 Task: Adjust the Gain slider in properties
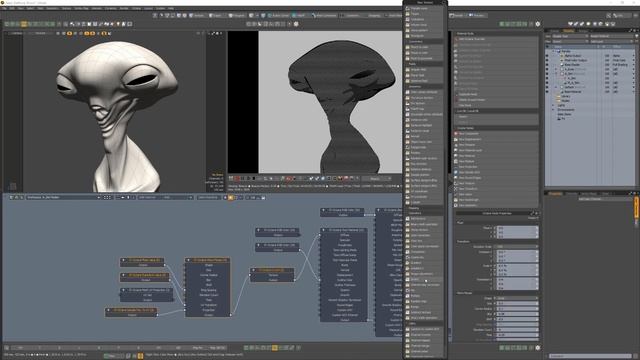517,319
